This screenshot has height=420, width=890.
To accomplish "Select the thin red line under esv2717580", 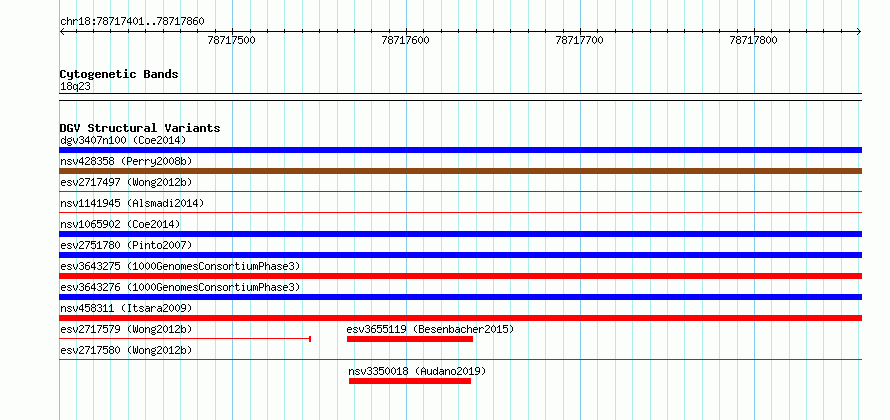I will point(460,359).
